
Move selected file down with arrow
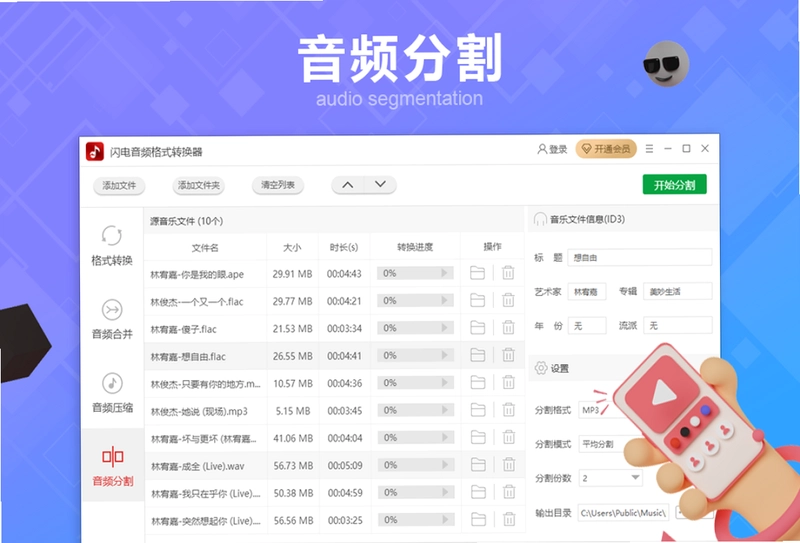click(380, 185)
